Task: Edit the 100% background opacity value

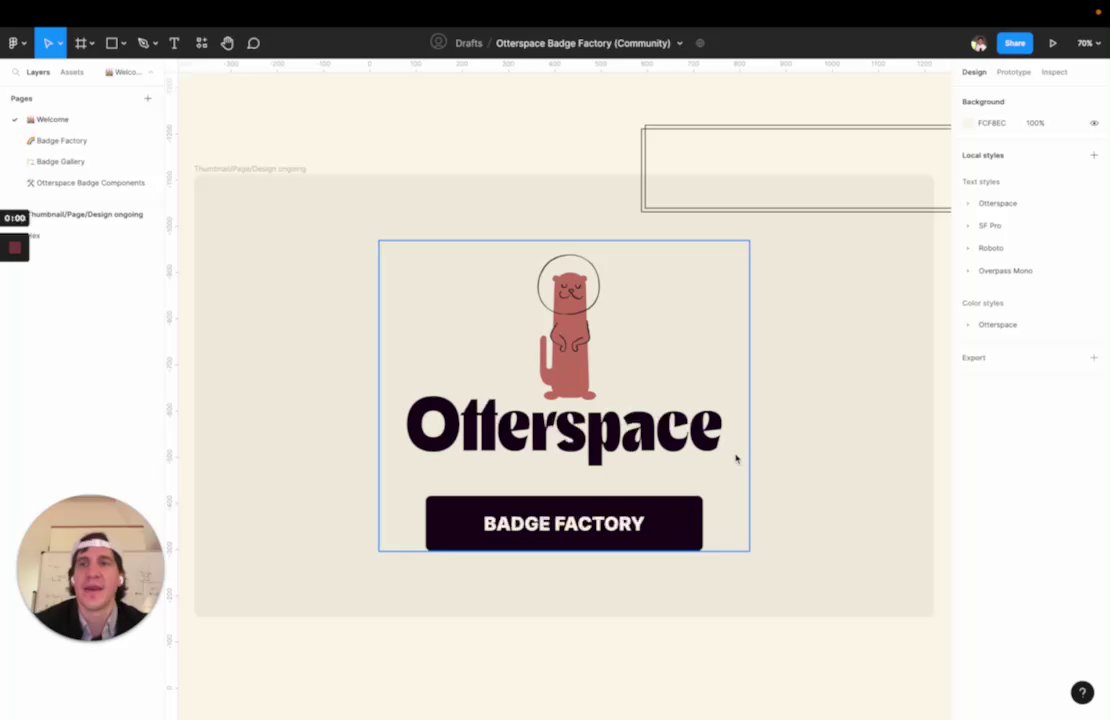Action: click(x=1035, y=123)
